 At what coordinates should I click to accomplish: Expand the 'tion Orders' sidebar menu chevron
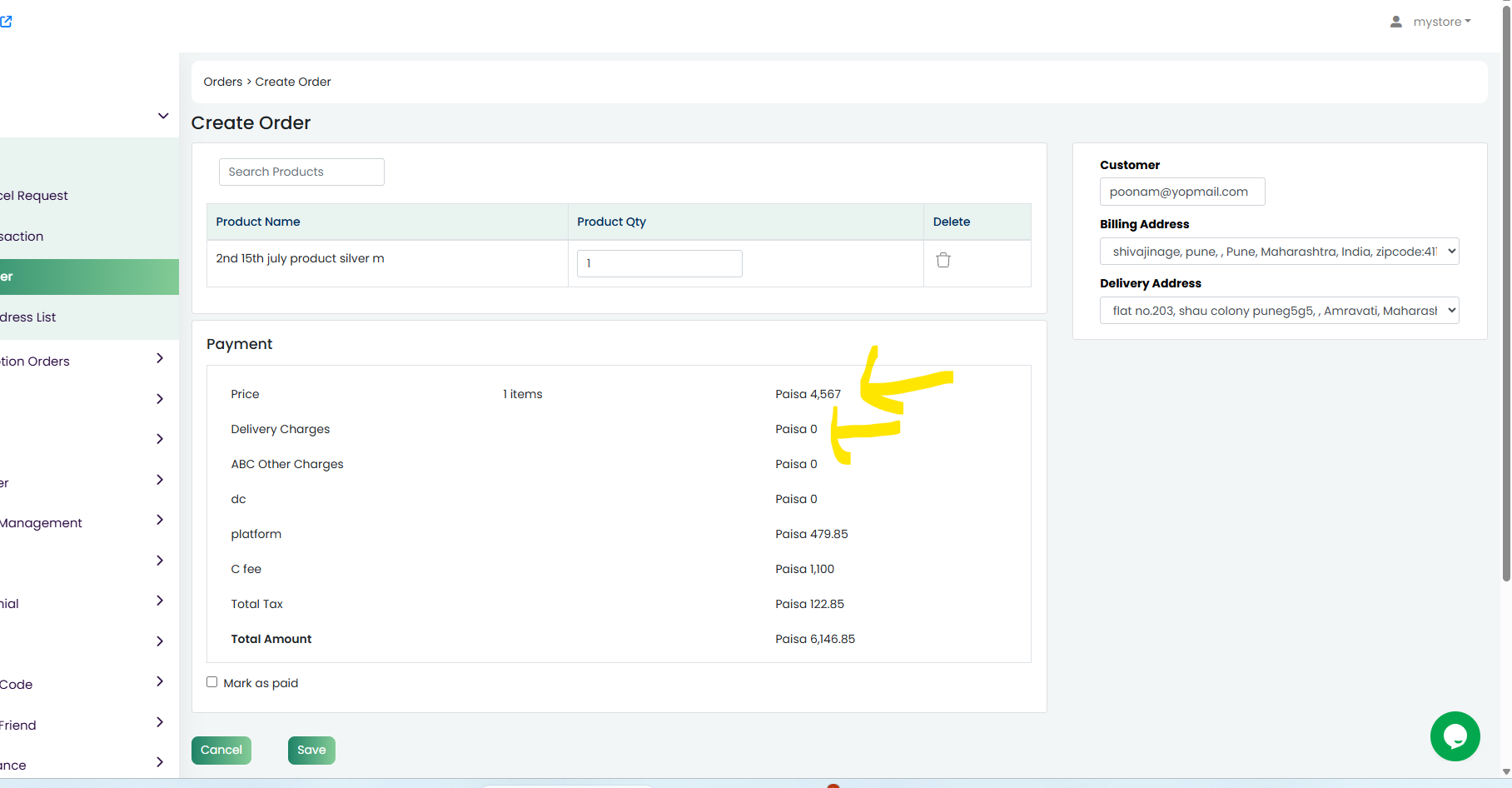[x=160, y=358]
